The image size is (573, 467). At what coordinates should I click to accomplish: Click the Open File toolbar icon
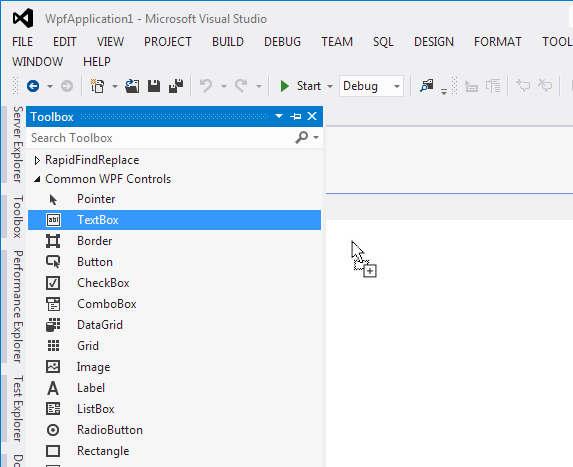132,86
